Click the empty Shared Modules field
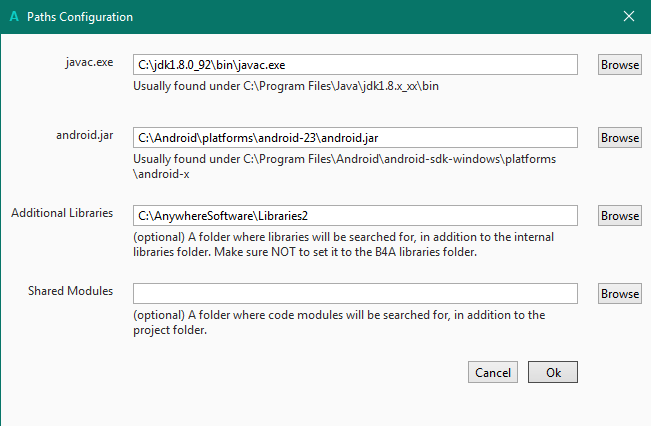 point(355,293)
